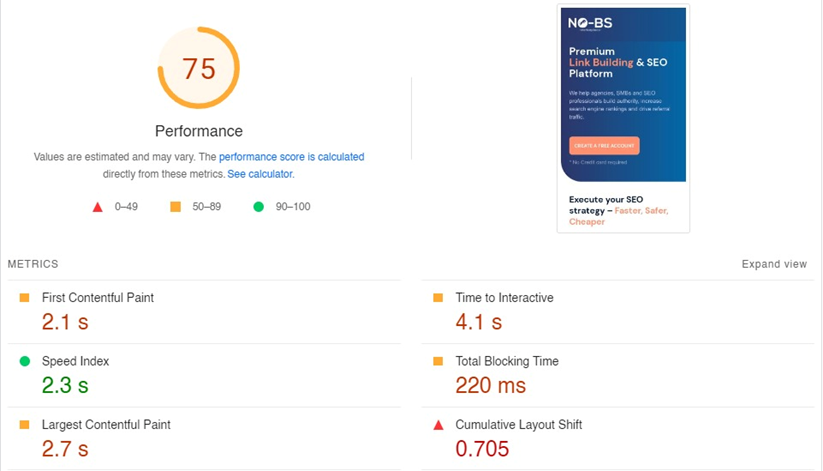823x471 pixels.
Task: Open the page screenshot thumbnail
Action: point(623,119)
